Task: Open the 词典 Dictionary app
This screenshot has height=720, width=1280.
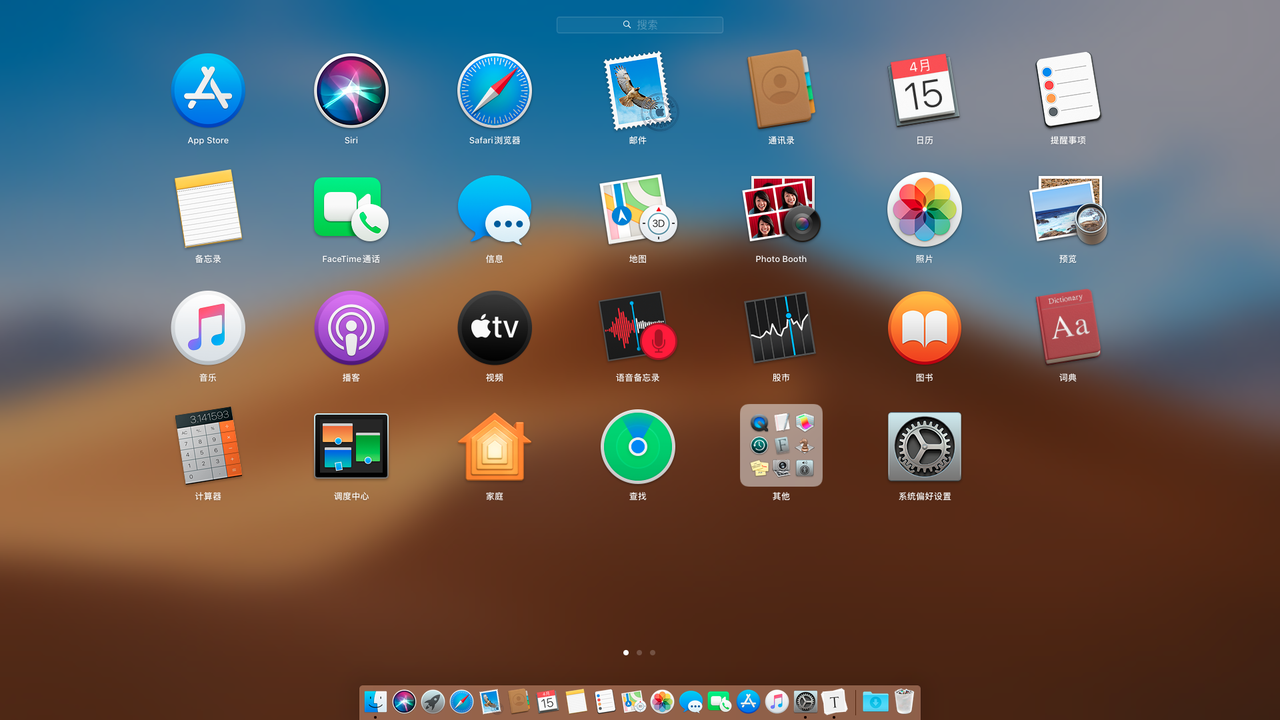Action: (1068, 328)
